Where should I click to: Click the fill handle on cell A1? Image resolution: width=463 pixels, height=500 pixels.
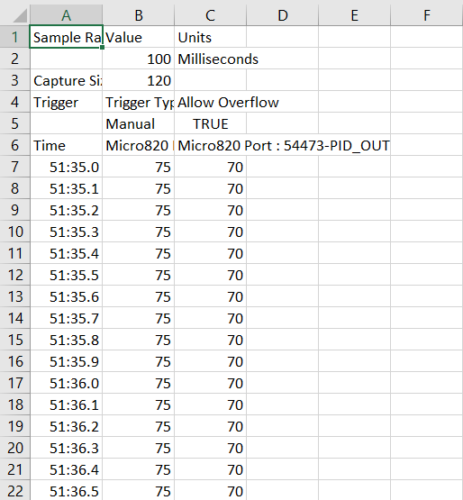click(102, 47)
